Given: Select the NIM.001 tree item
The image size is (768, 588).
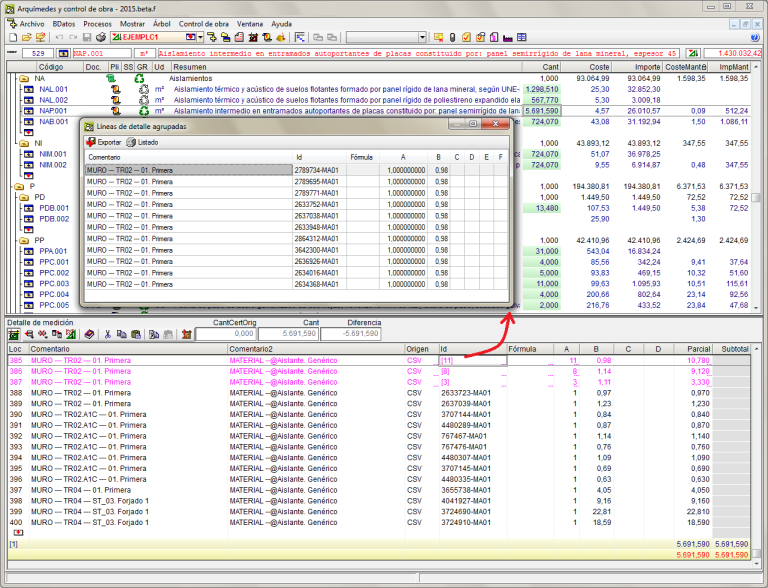Looking at the screenshot, I should click(53, 154).
